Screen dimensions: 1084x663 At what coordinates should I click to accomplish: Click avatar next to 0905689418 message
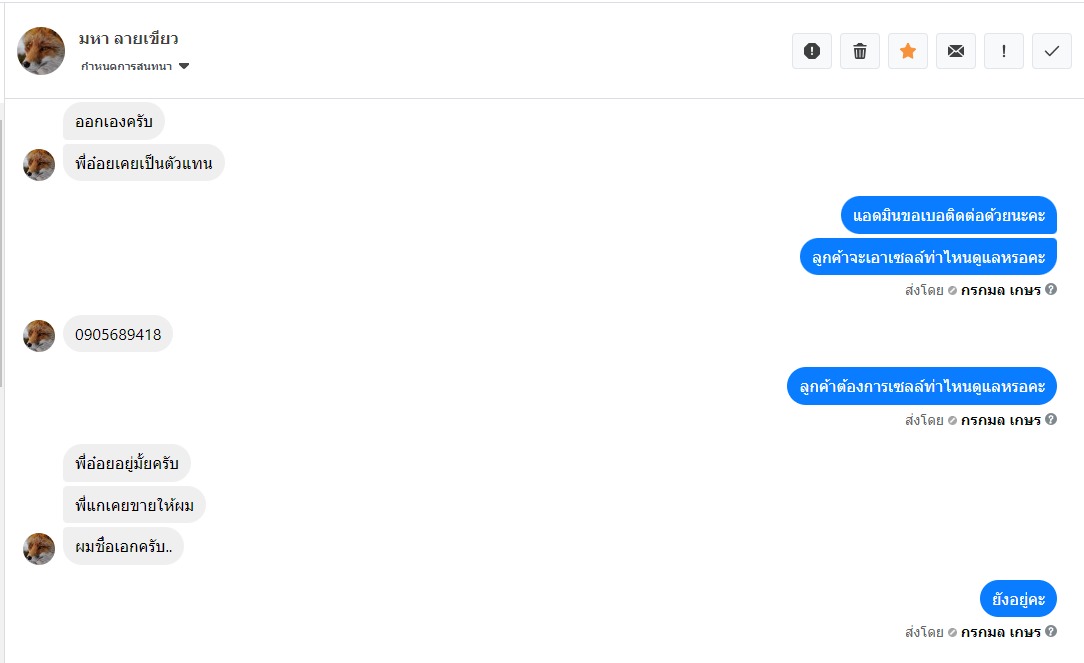click(39, 335)
